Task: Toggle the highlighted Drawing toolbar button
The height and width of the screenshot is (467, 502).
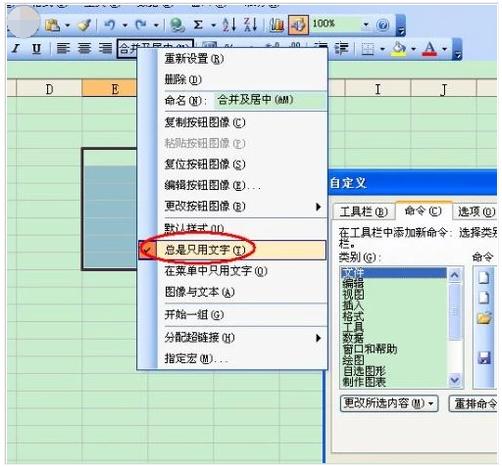Action: [x=298, y=25]
